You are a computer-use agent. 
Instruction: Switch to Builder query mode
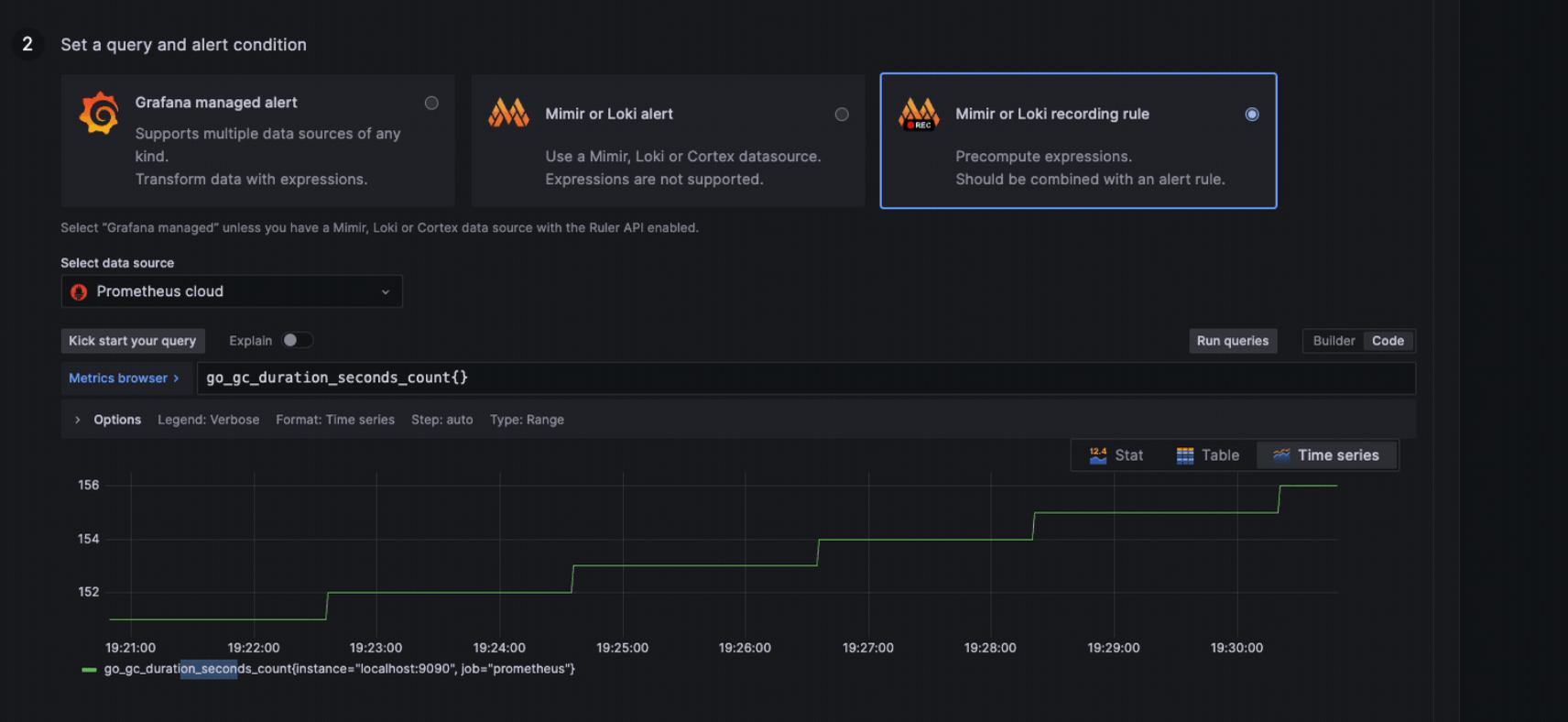[x=1334, y=341]
